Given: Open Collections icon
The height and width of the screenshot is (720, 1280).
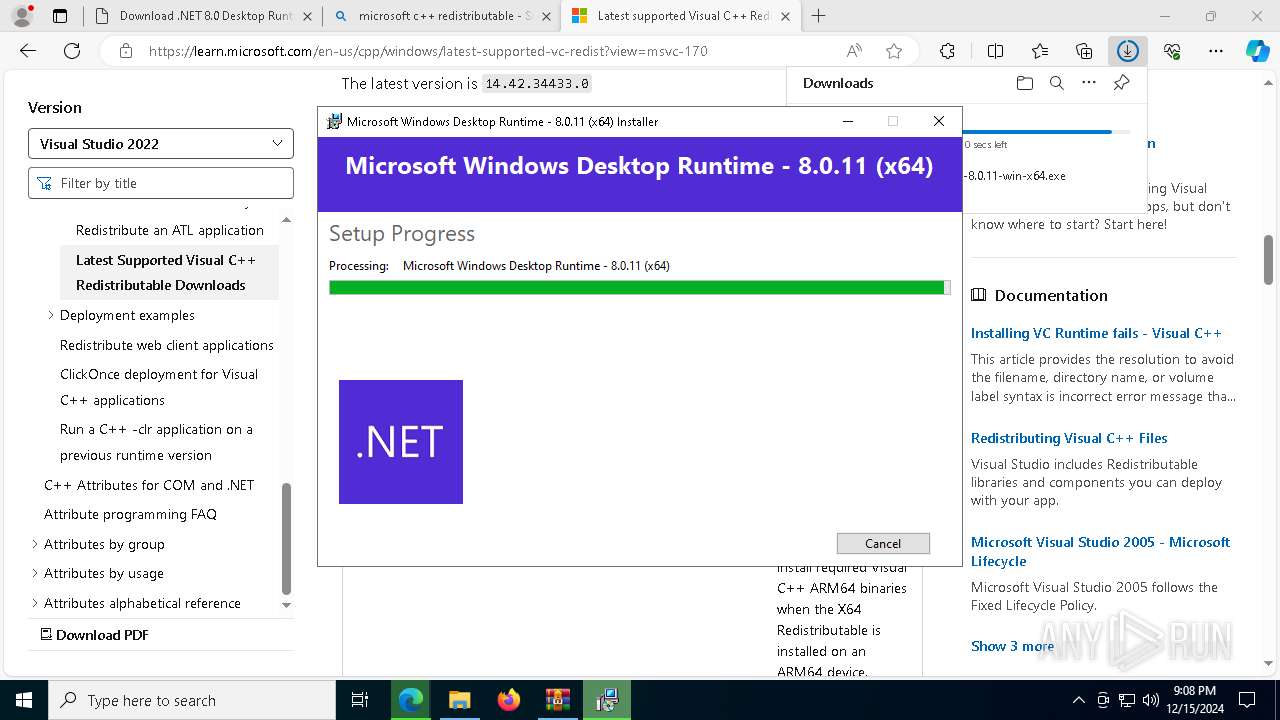Looking at the screenshot, I should coord(1084,51).
